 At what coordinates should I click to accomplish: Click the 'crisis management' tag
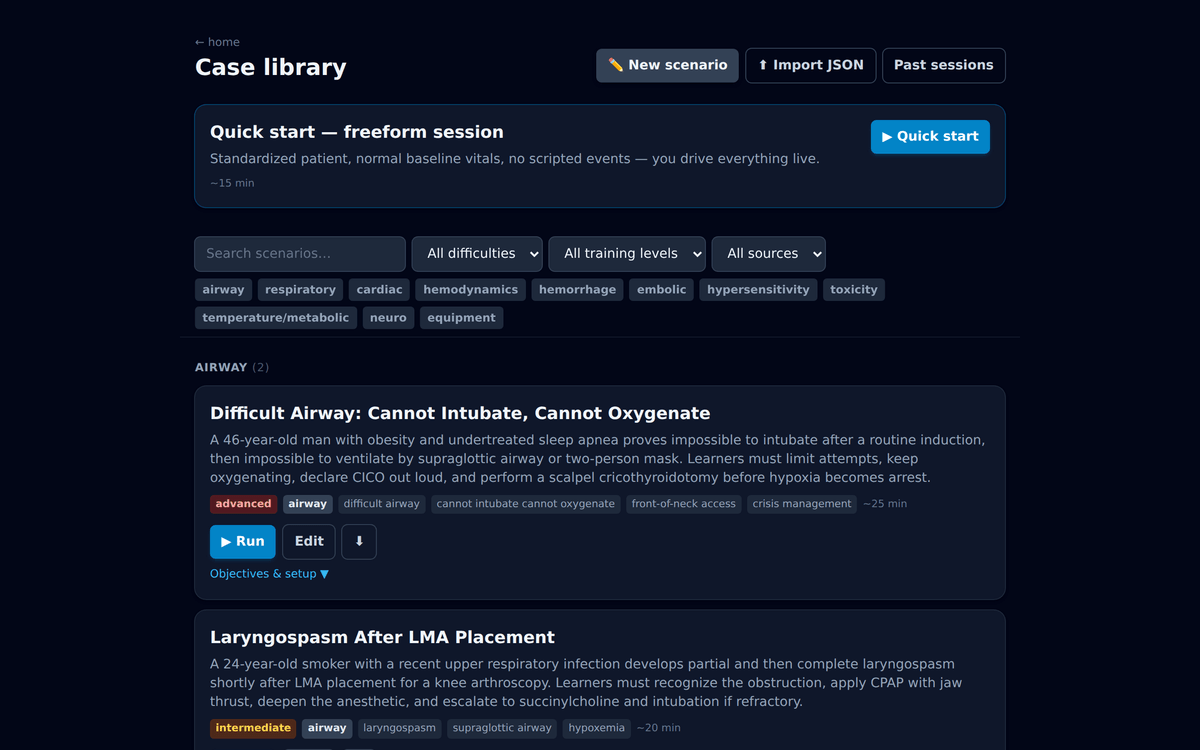click(802, 504)
